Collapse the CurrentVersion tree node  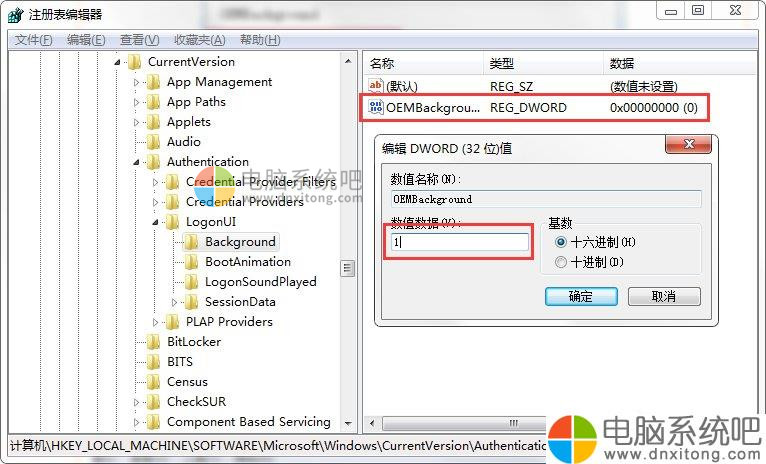click(119, 62)
